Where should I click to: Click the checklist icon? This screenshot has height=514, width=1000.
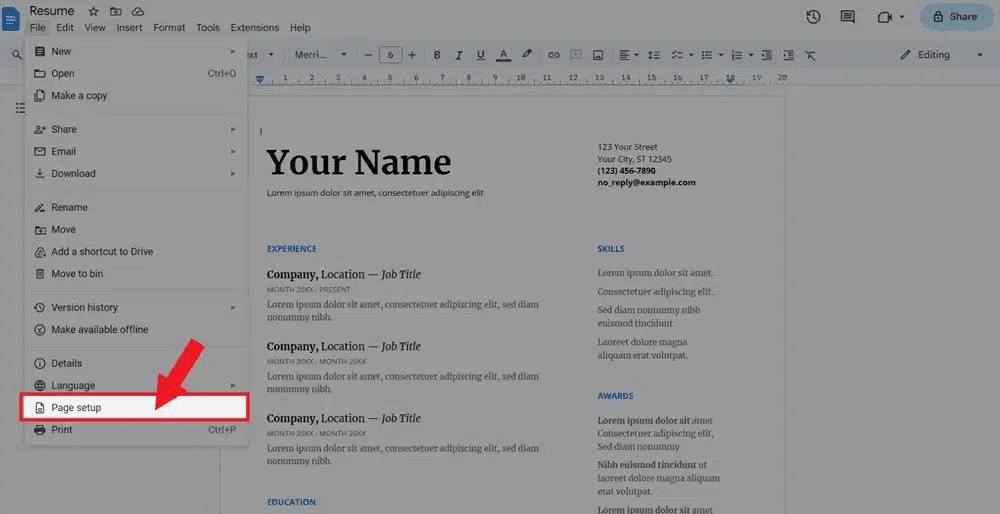click(677, 55)
